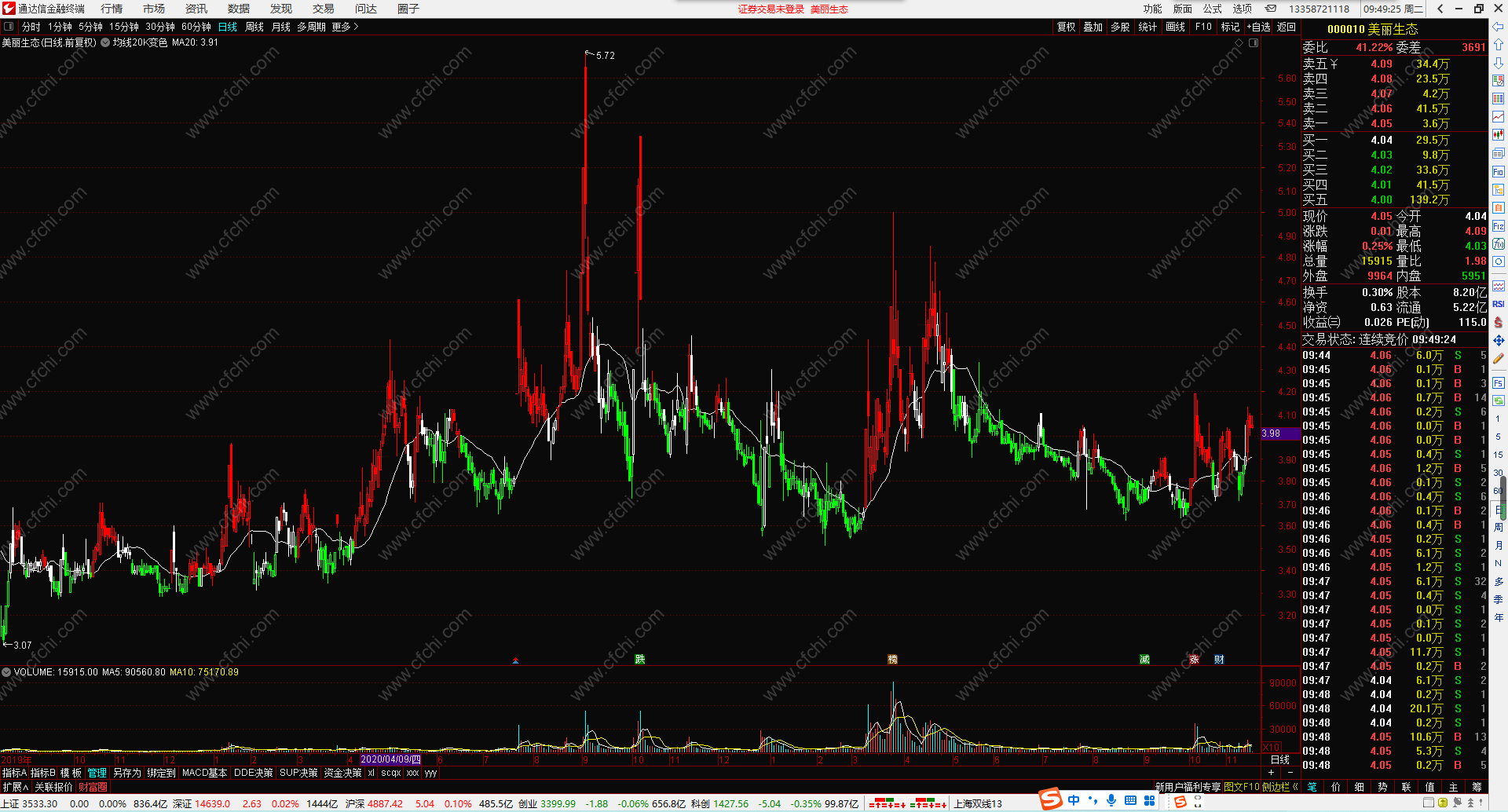This screenshot has width=1508, height=812.
Task: Click the down arrow icon in right sidebar
Action: 1499,63
